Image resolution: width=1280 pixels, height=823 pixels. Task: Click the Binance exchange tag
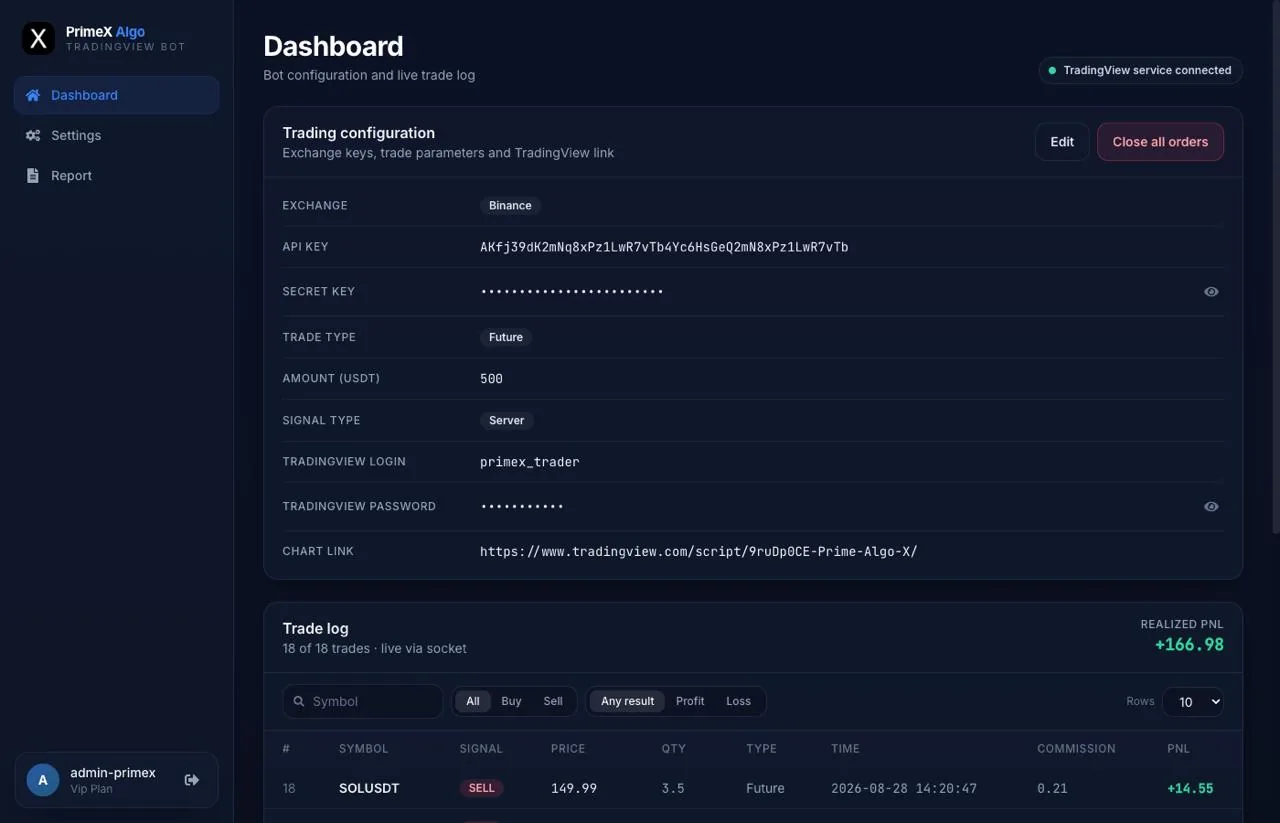pyautogui.click(x=510, y=205)
